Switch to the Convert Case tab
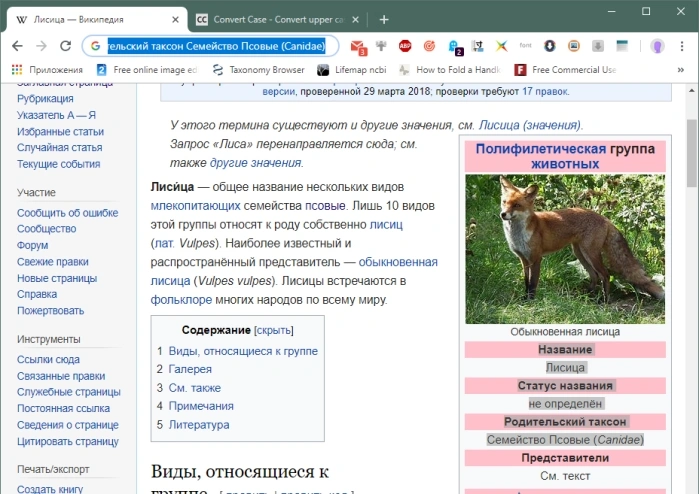The height and width of the screenshot is (494, 699). (x=277, y=20)
